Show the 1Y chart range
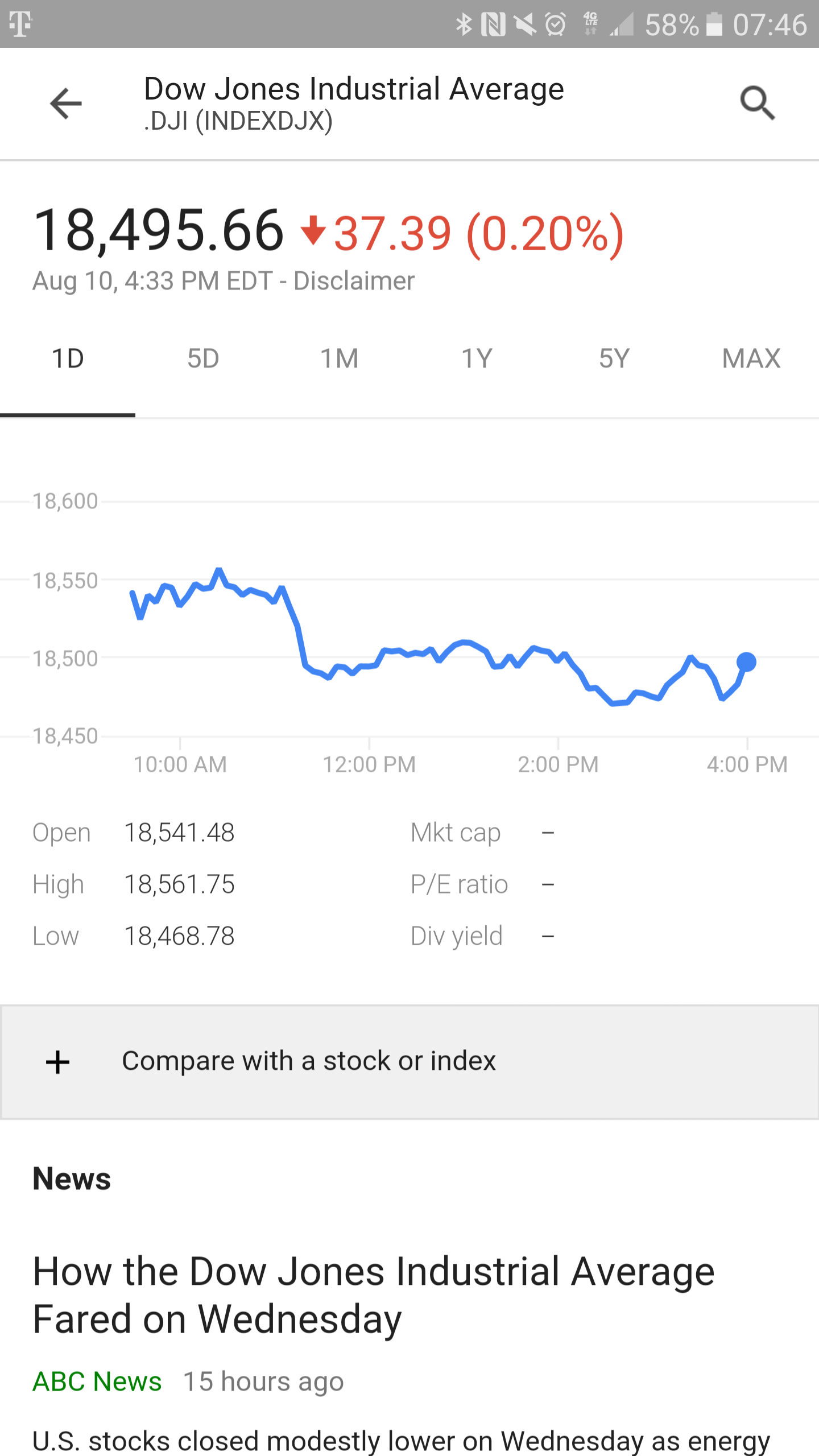 click(477, 359)
